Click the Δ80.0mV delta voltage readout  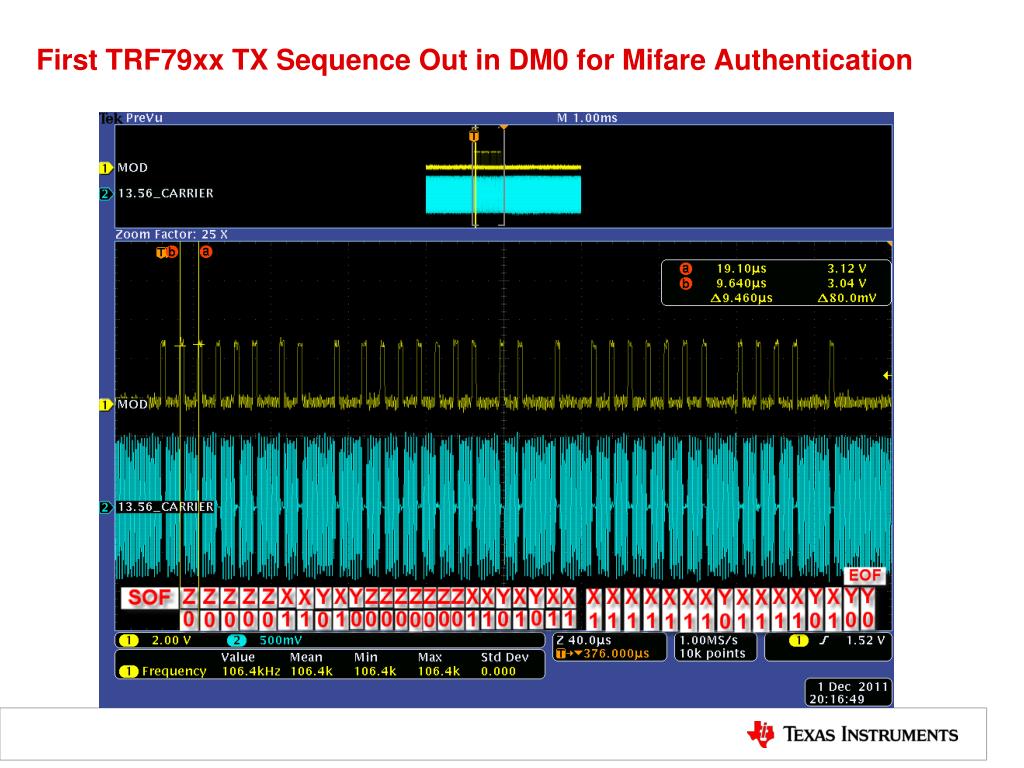pos(847,298)
